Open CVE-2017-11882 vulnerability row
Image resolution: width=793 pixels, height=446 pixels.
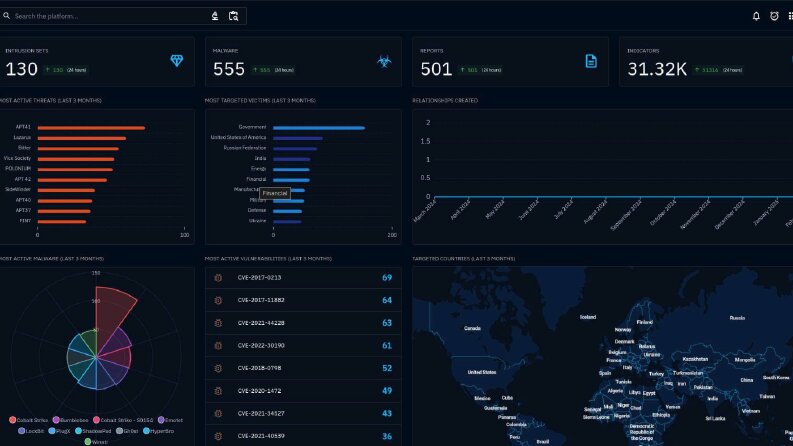[303, 300]
